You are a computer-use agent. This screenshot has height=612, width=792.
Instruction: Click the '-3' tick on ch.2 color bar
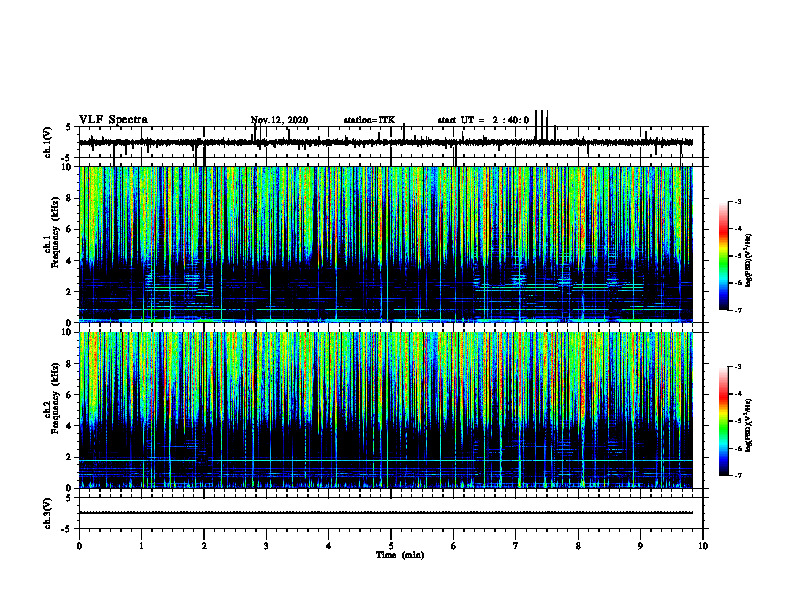point(738,367)
